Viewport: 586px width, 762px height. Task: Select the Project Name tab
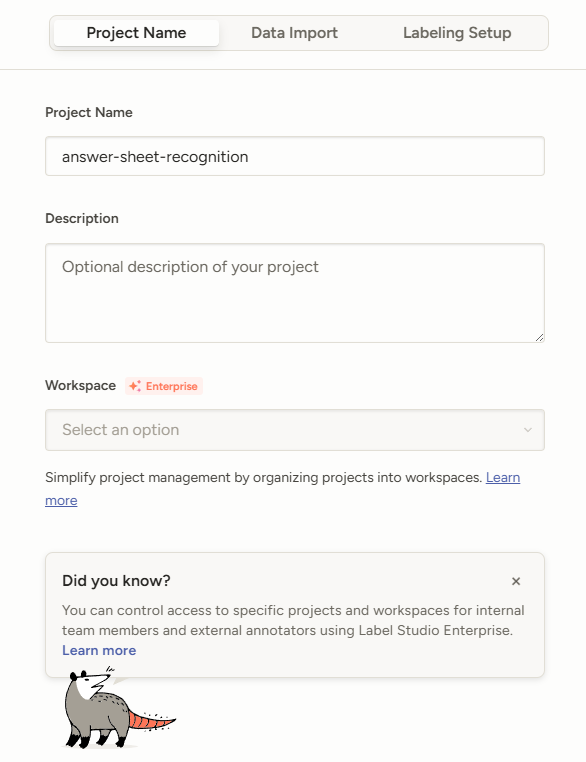point(136,33)
